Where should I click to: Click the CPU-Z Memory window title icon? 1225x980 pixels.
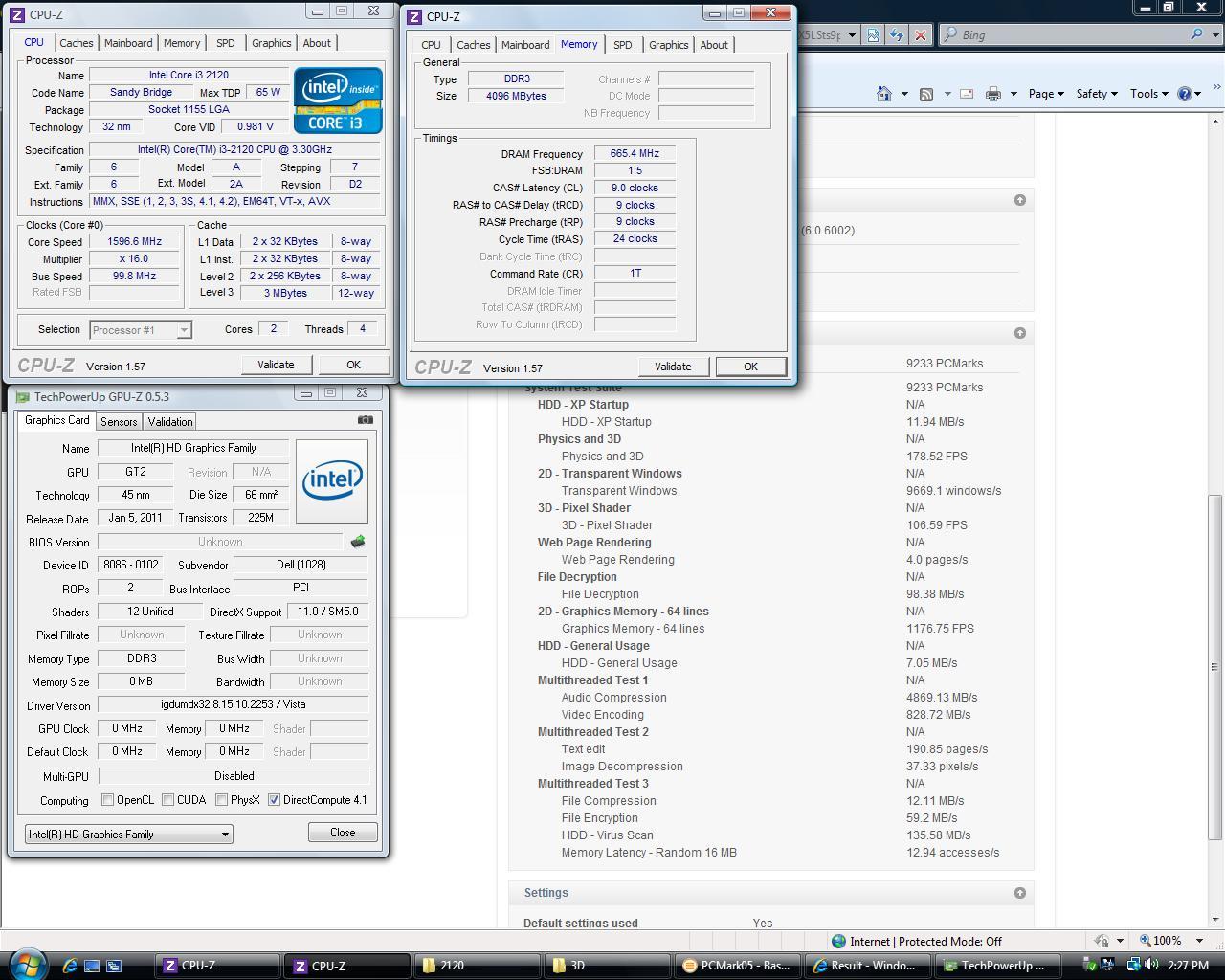(x=415, y=16)
